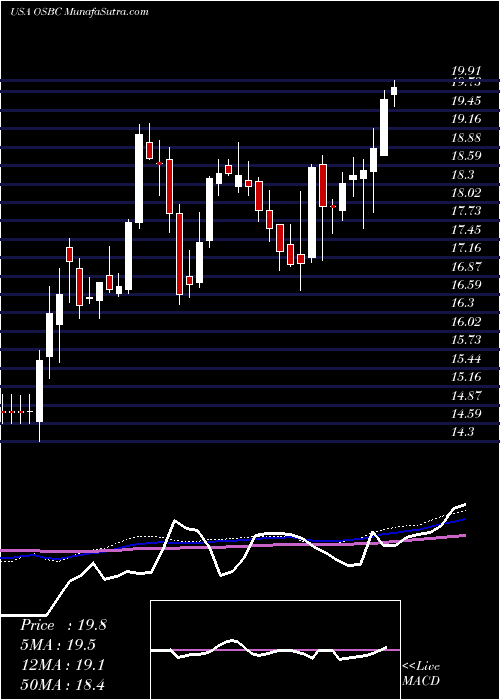Click the 19.16 price axis label

click(466, 119)
